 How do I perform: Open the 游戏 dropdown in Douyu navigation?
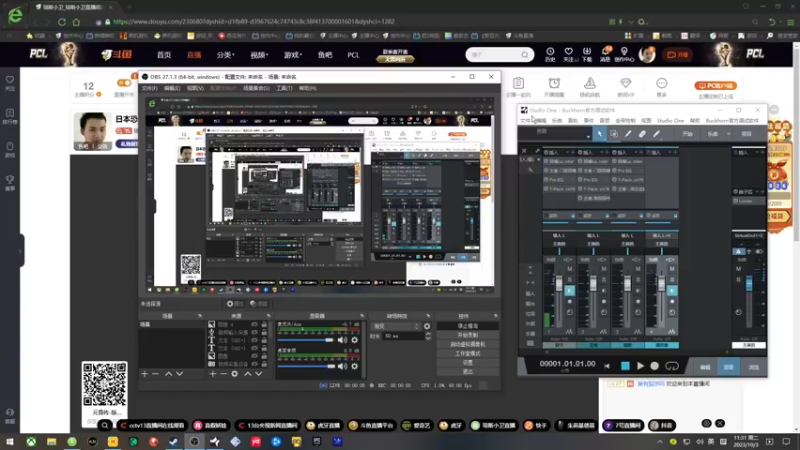click(293, 55)
